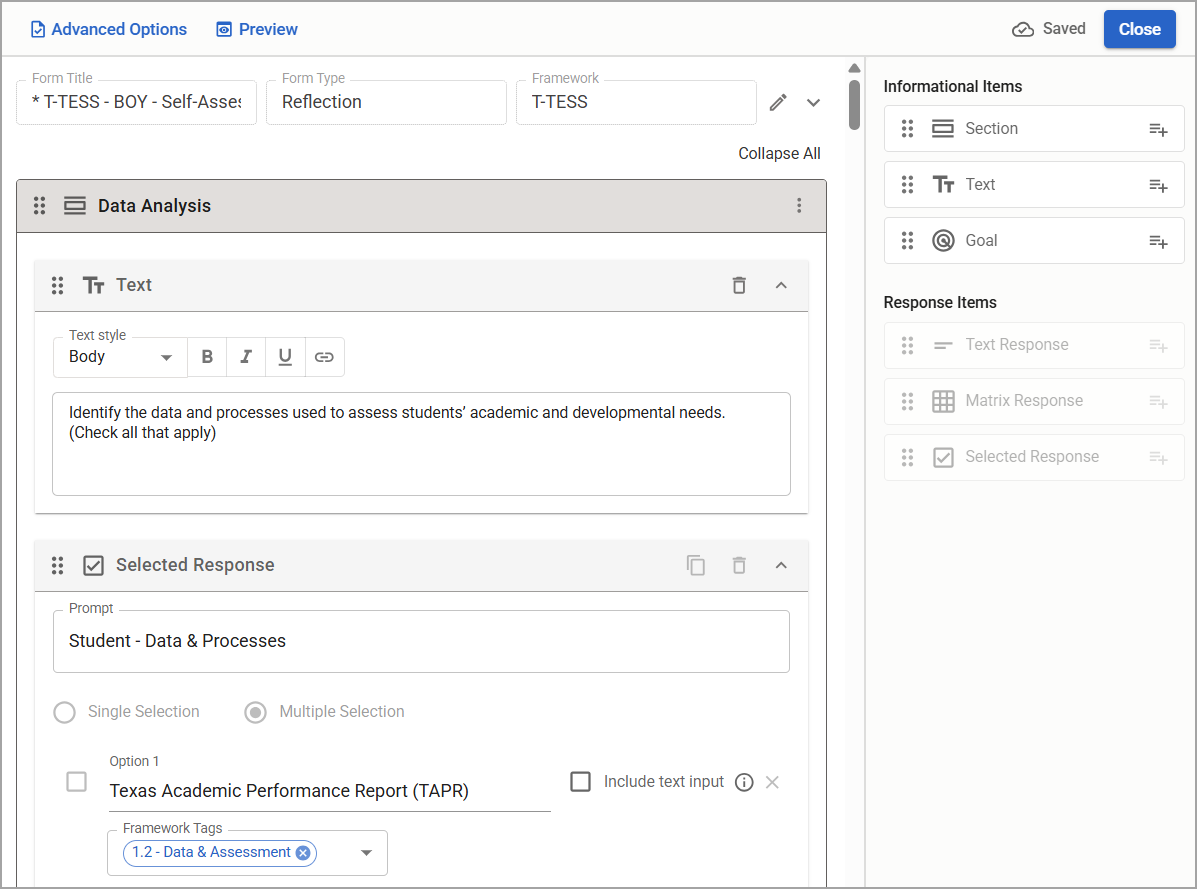Open the Data Analysis three-dot menu

tap(799, 205)
